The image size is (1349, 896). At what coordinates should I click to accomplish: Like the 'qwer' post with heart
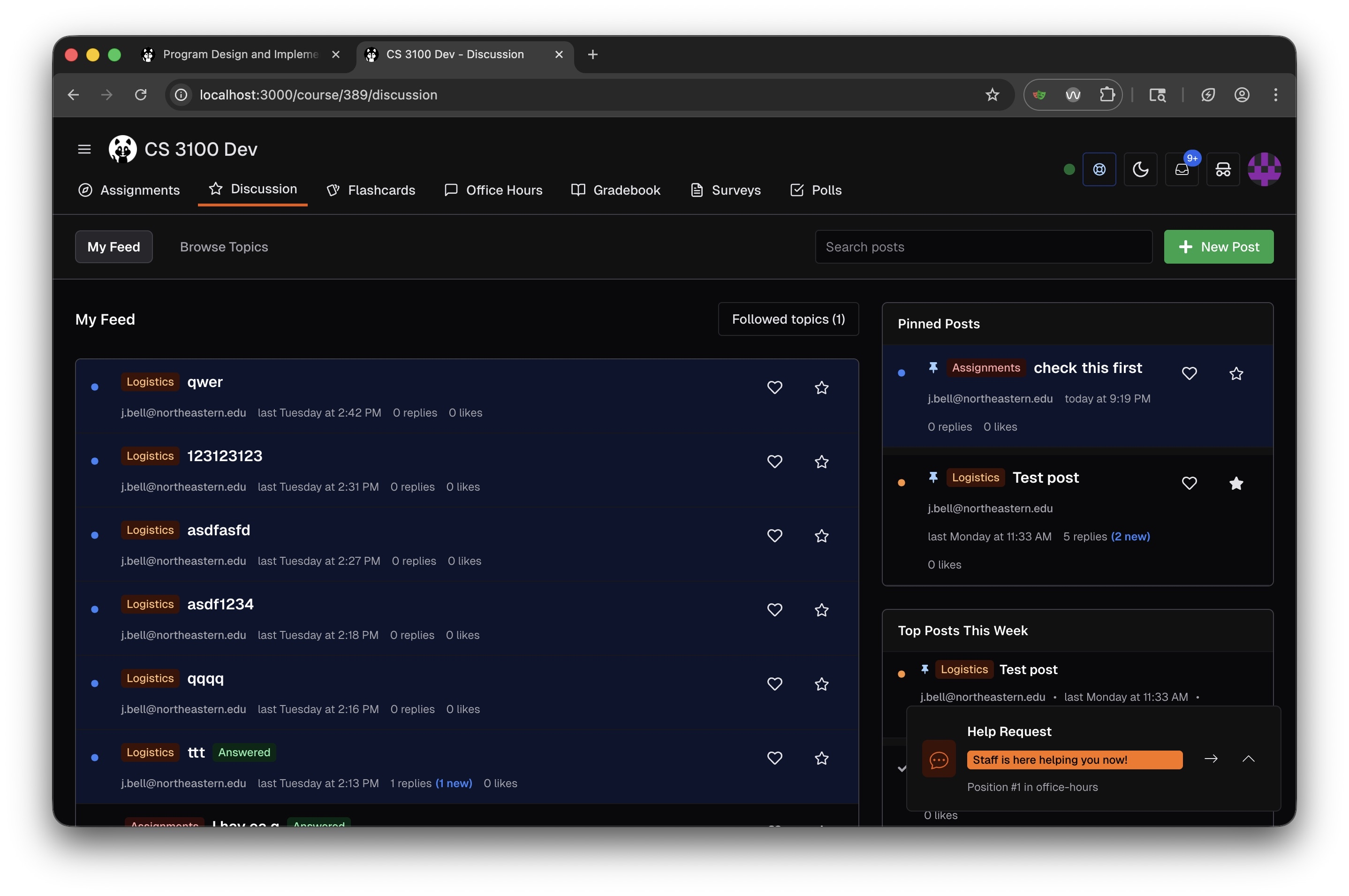pos(774,387)
